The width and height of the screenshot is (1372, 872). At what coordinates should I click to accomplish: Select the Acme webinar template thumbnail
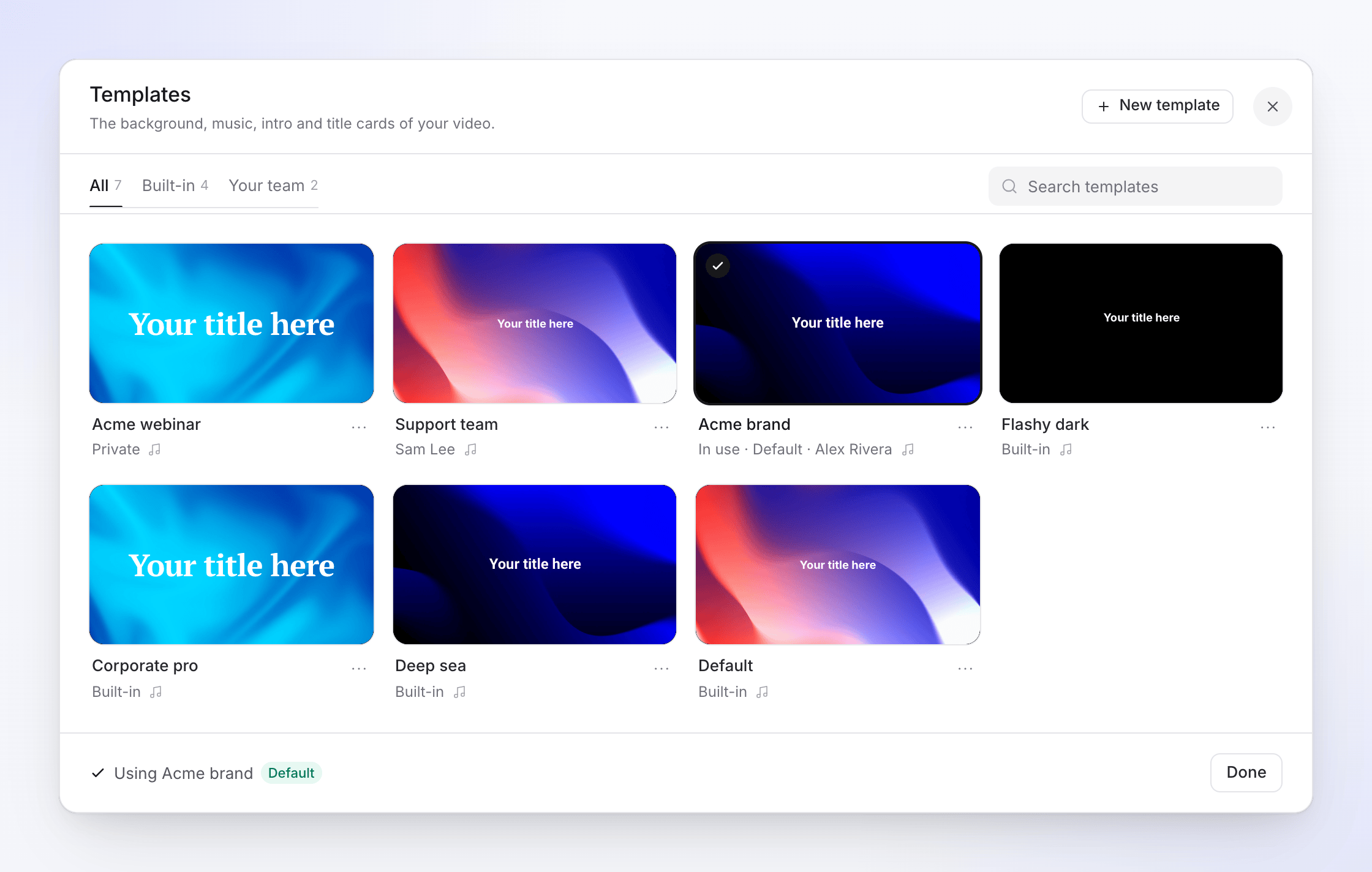pyautogui.click(x=232, y=323)
